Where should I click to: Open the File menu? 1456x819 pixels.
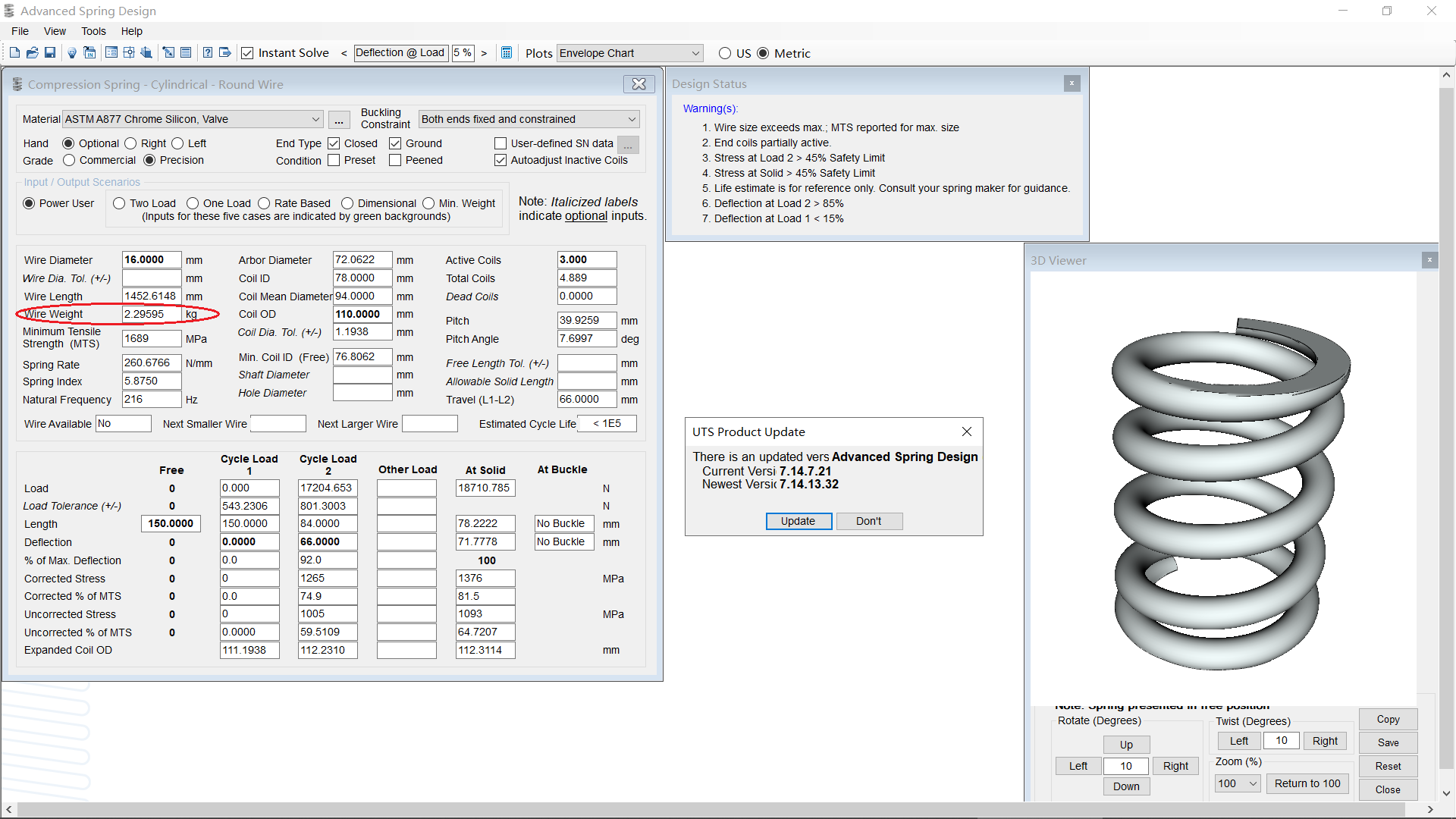(x=20, y=31)
